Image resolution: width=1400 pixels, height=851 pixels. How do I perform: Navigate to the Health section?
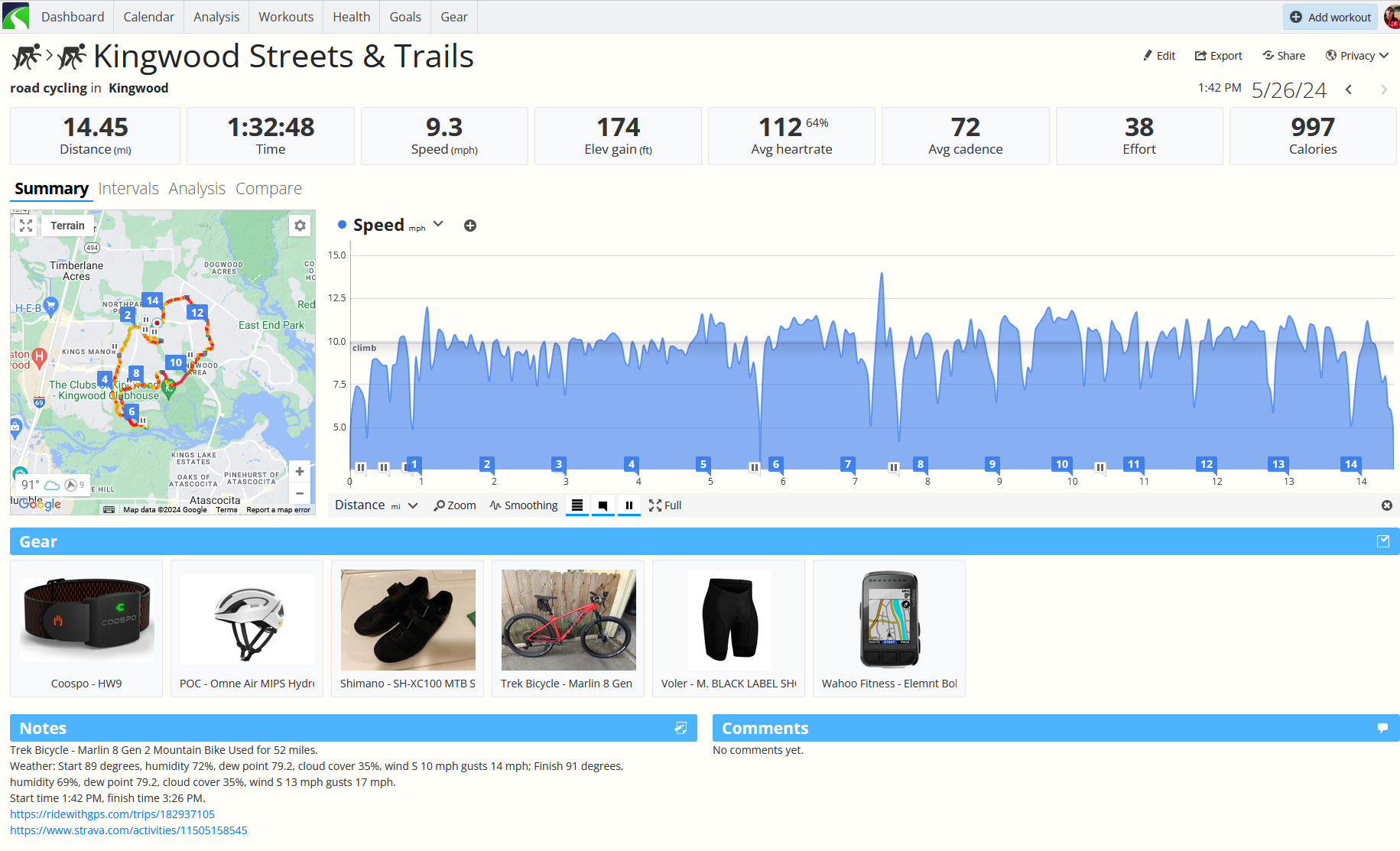coord(352,17)
